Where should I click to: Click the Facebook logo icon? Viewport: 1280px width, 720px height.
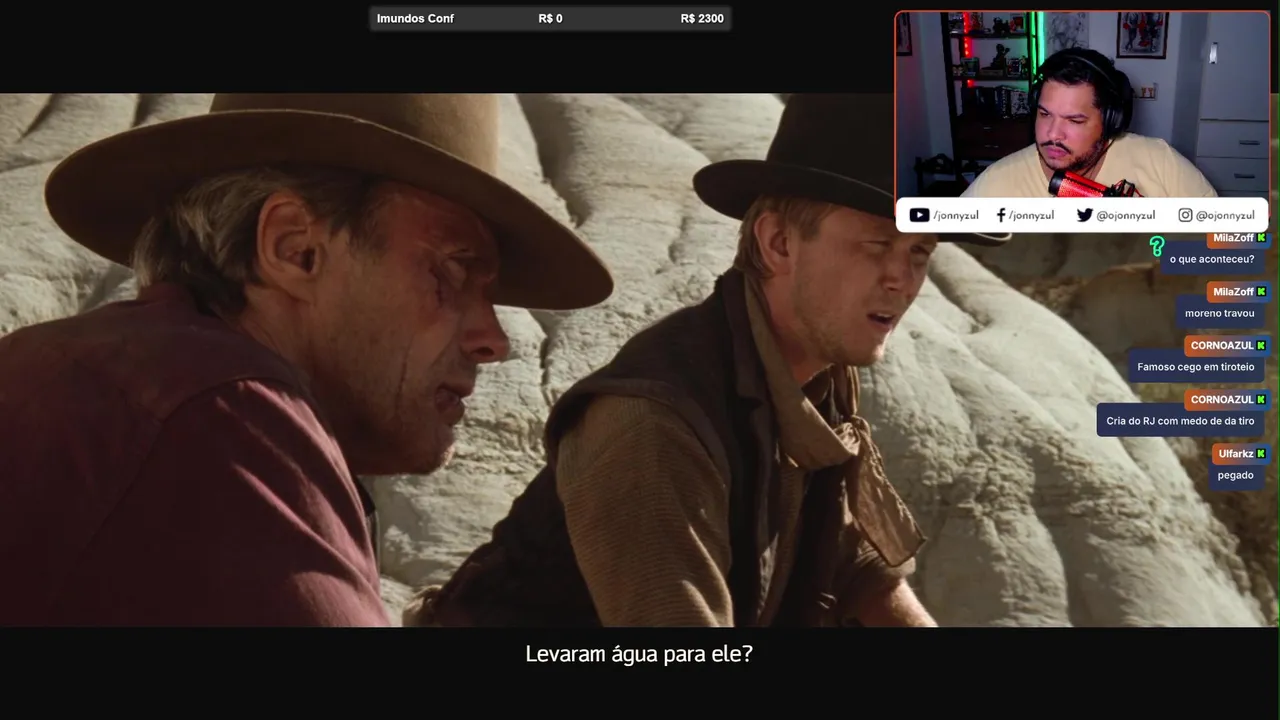pos(1001,215)
